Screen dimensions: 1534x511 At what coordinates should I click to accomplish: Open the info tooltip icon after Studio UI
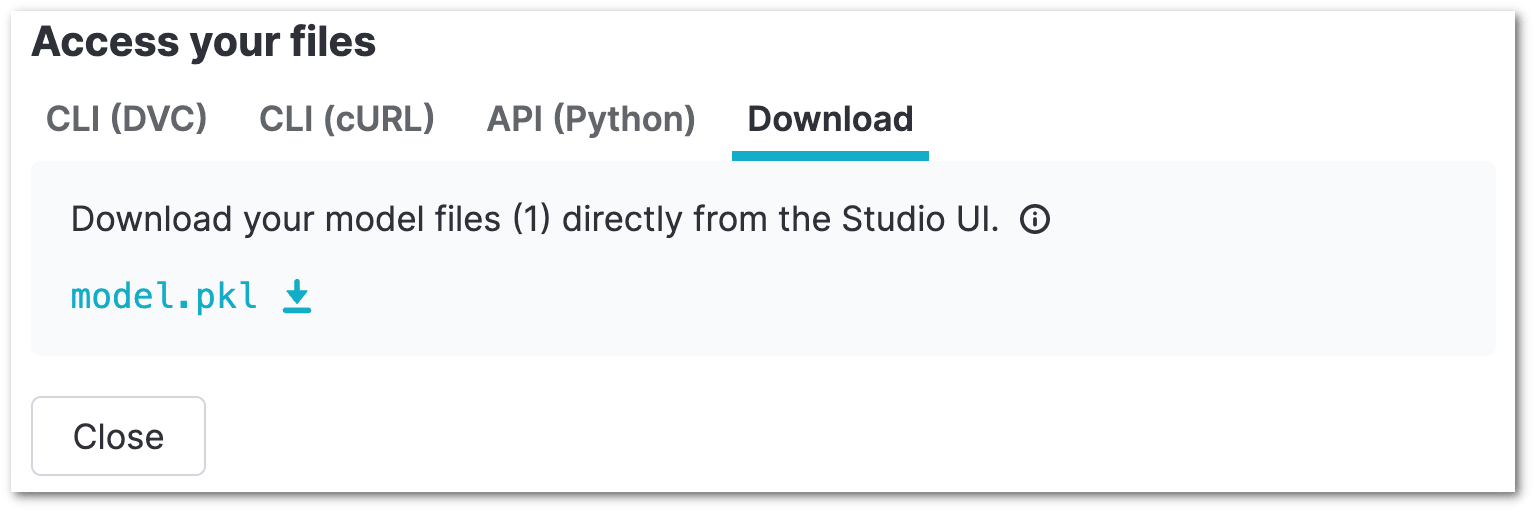pos(1035,219)
